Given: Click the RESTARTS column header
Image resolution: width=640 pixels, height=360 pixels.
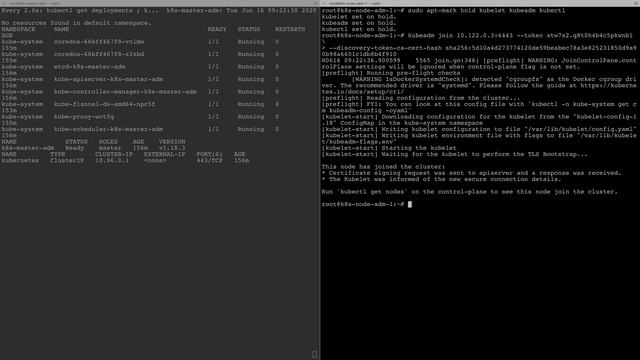Looking at the screenshot, I should point(290,29).
